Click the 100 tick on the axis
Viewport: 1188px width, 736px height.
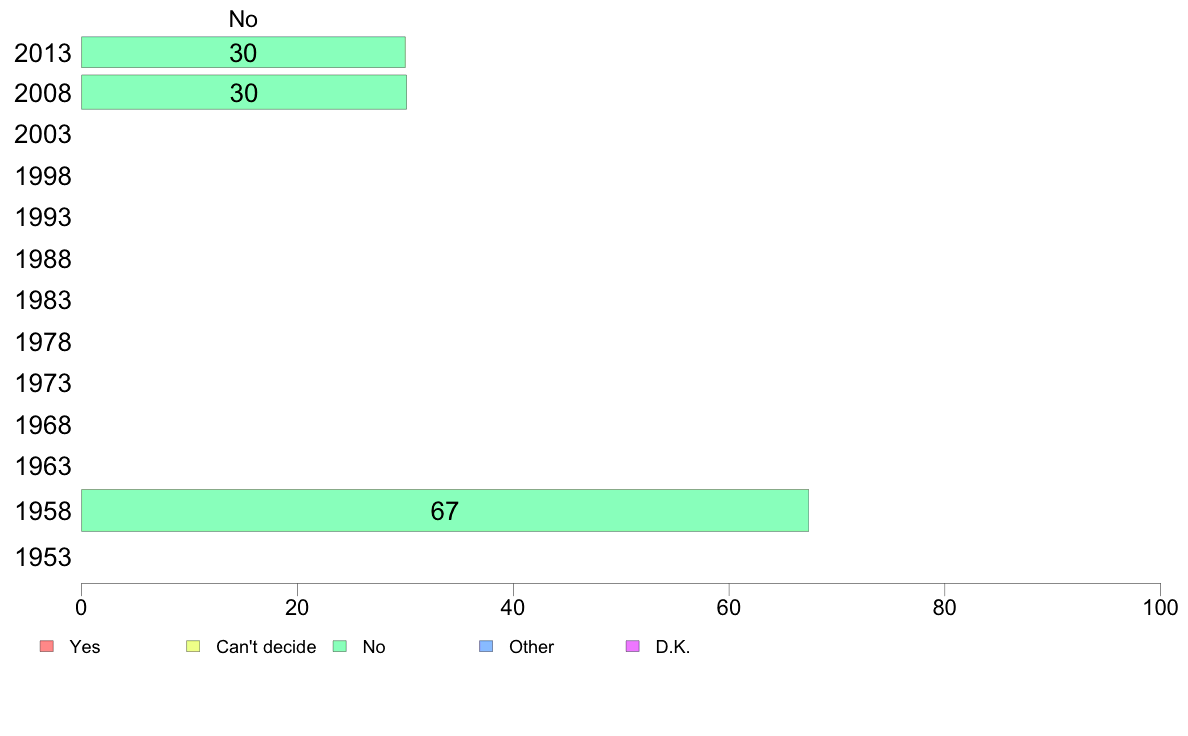point(1160,608)
